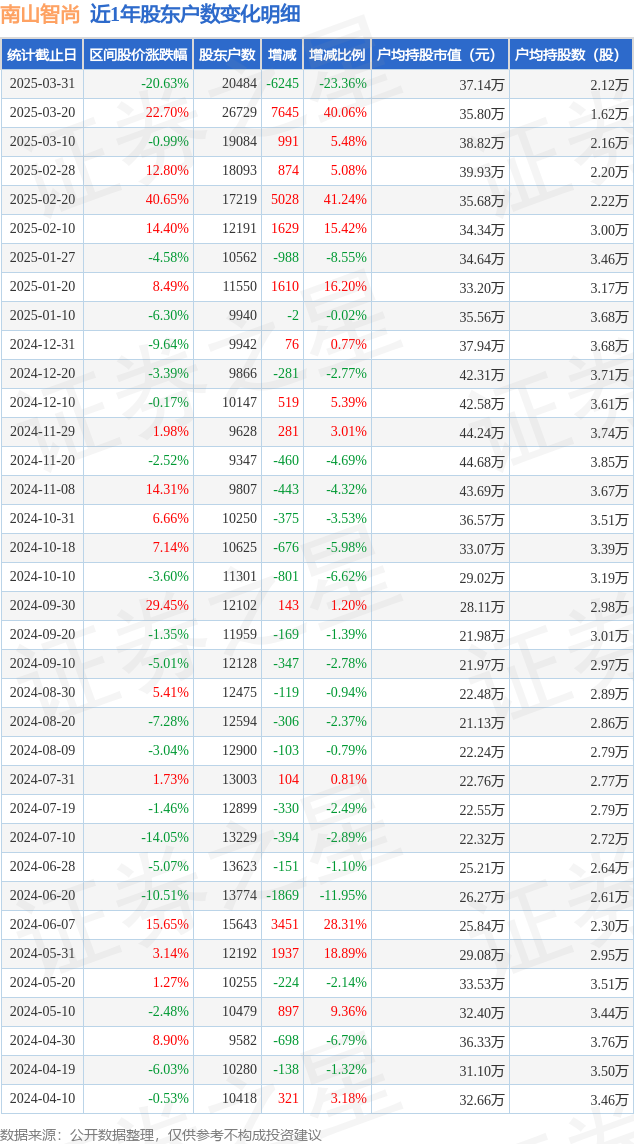Click the -6245 change value
Viewport: 634px width, 1144px height.
coord(283,84)
